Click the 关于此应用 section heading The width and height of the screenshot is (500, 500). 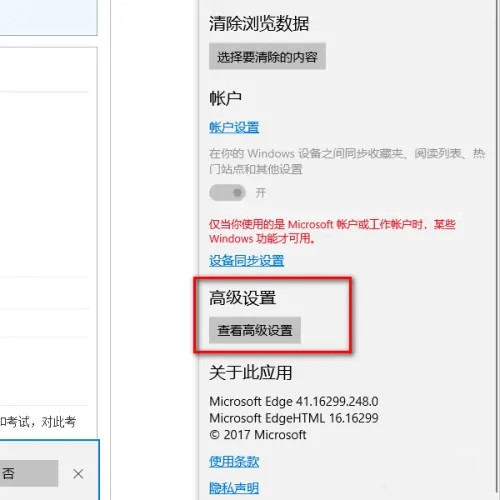251,372
